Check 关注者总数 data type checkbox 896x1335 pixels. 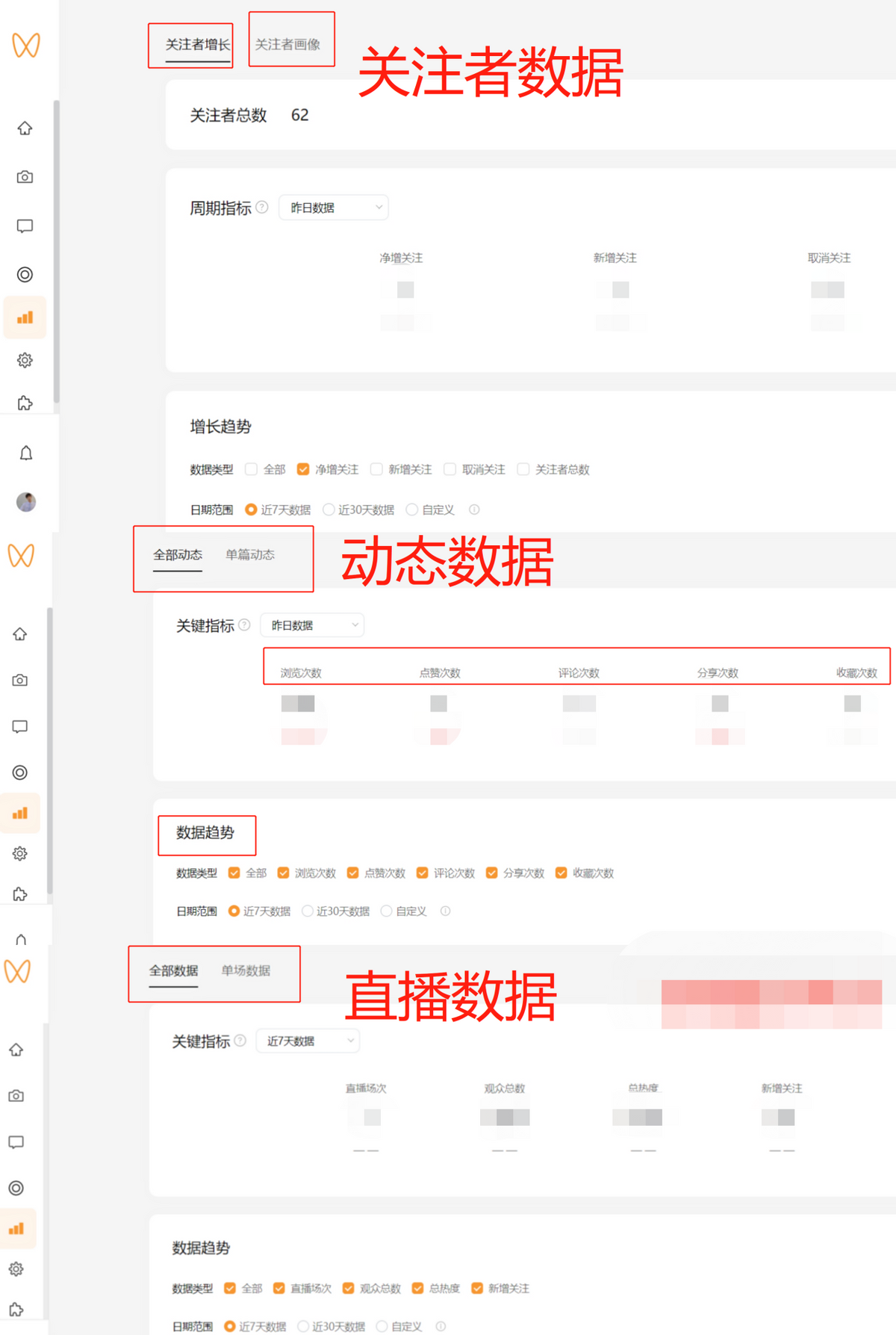[x=523, y=469]
